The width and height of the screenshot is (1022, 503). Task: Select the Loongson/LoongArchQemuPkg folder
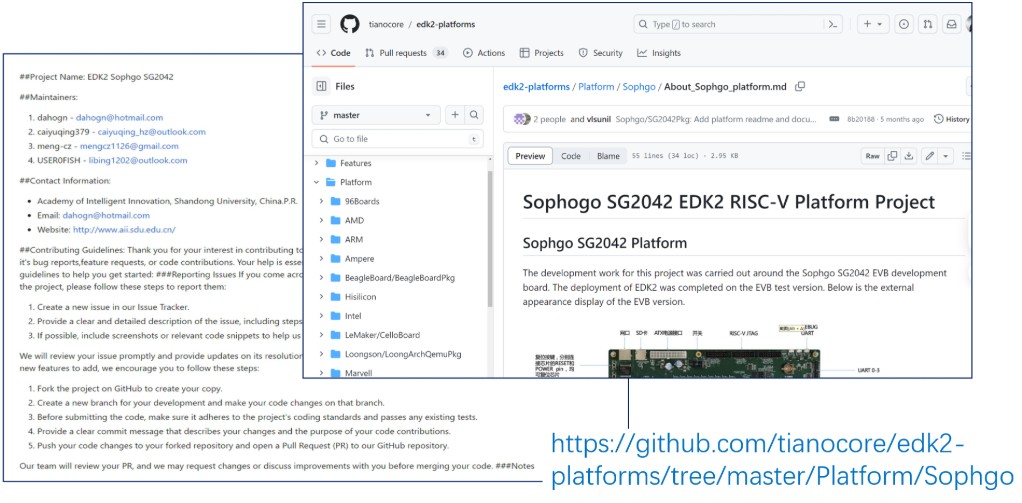pos(403,354)
